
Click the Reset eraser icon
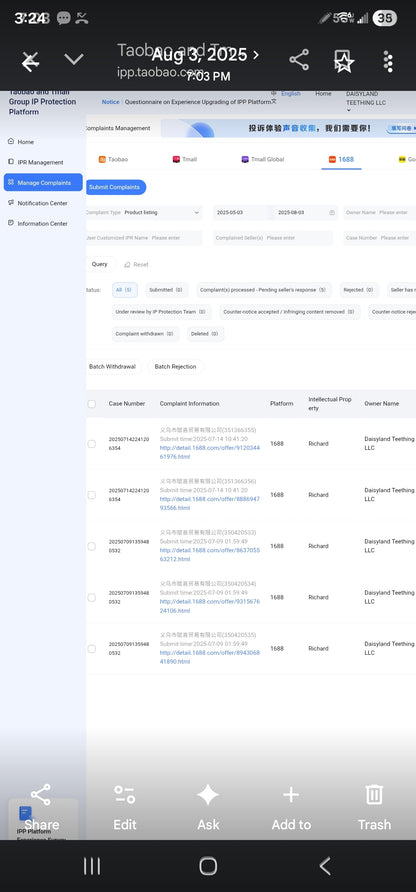(127, 265)
